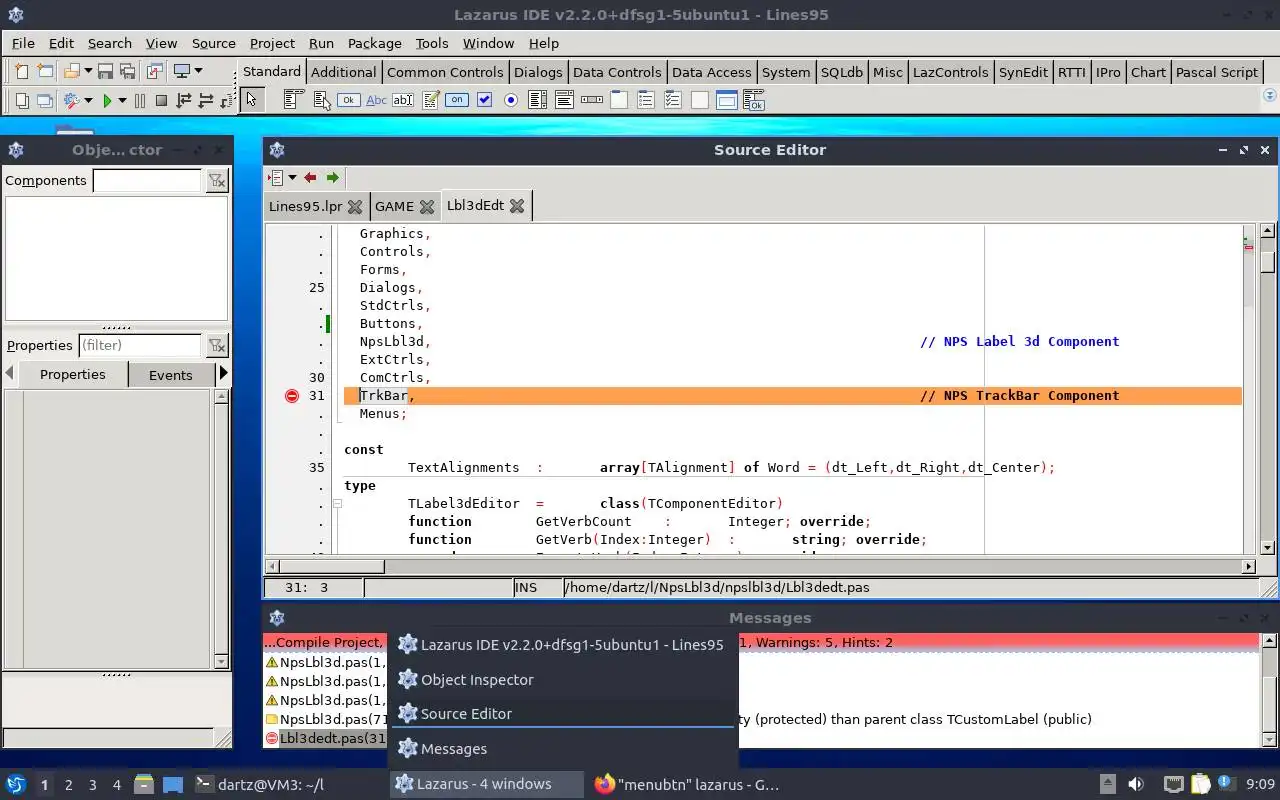Click the View Forms icon
This screenshot has width=1280, height=800.
coord(45,100)
